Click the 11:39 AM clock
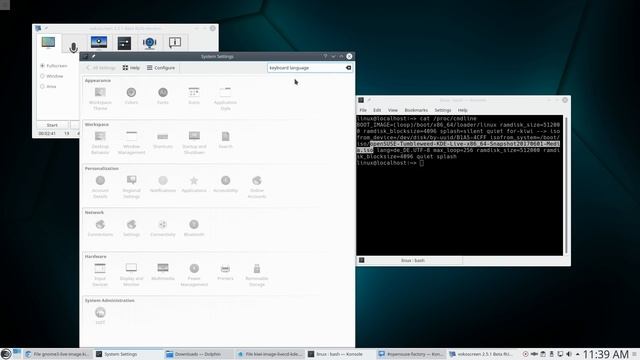Viewport: 640px width, 360px height. [605, 354]
